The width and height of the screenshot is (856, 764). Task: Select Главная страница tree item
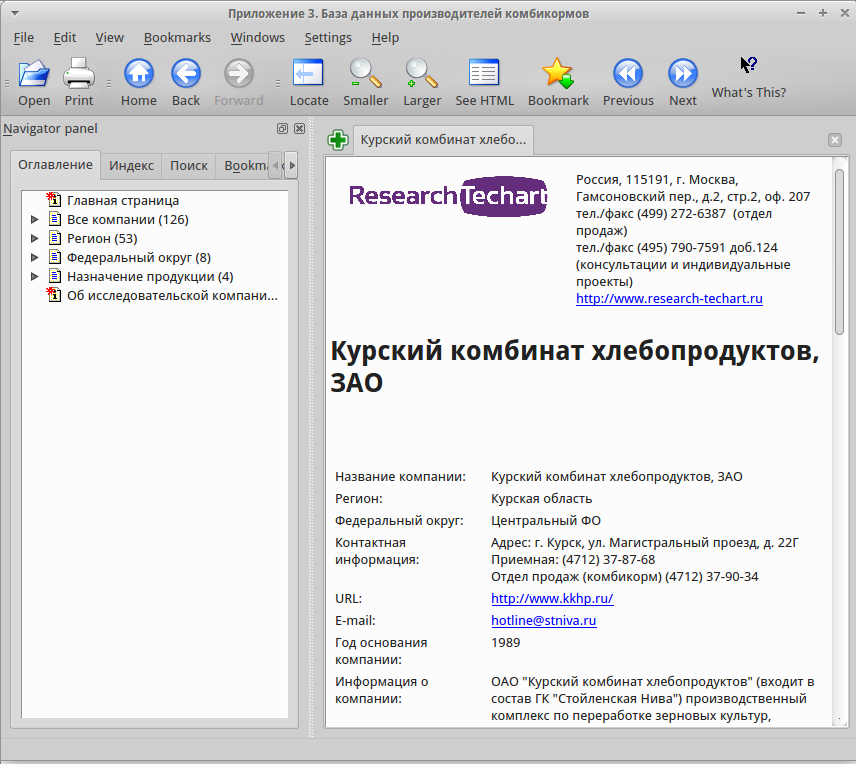pos(122,200)
